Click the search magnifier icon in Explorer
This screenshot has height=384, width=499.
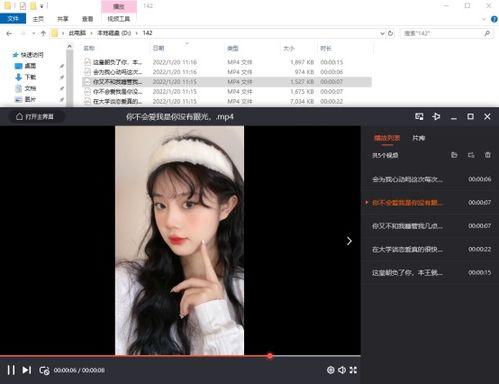tap(487, 33)
